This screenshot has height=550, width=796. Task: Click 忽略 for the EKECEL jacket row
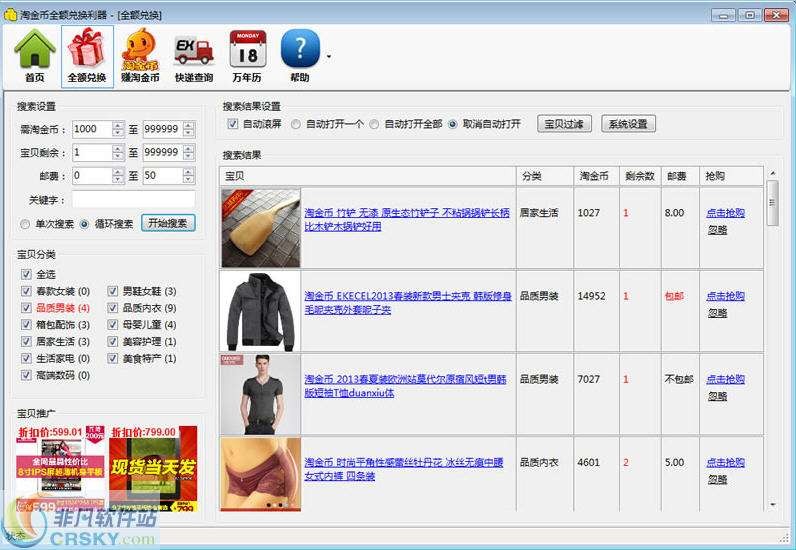coord(717,313)
